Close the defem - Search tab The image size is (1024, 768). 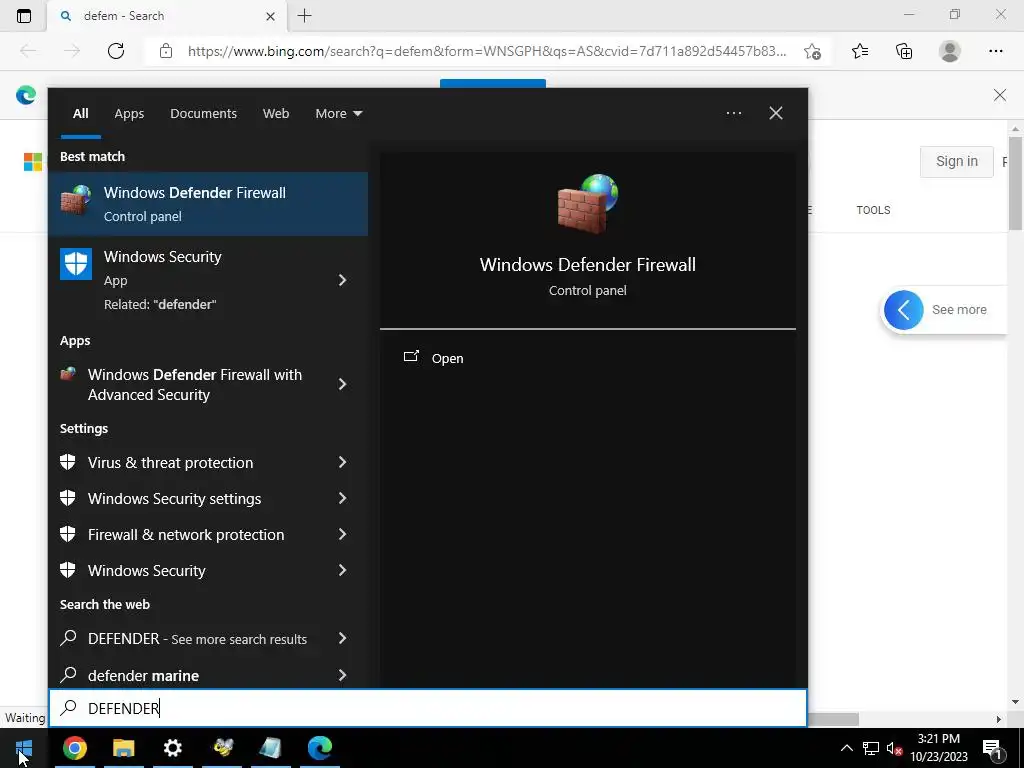[270, 16]
